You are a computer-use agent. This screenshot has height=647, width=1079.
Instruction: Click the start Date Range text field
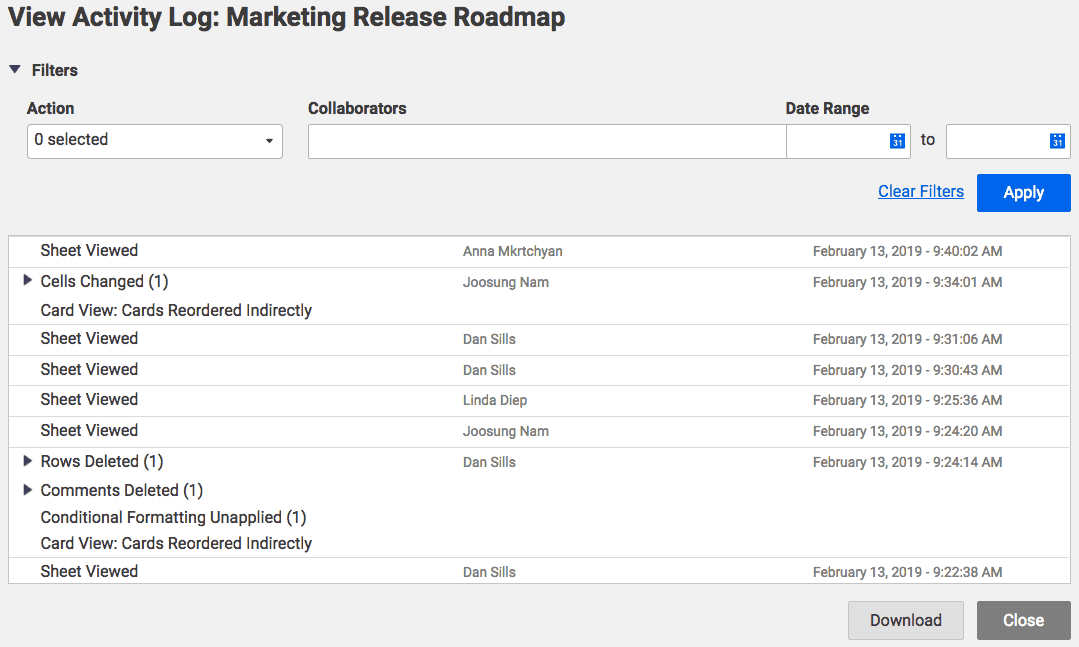click(836, 141)
